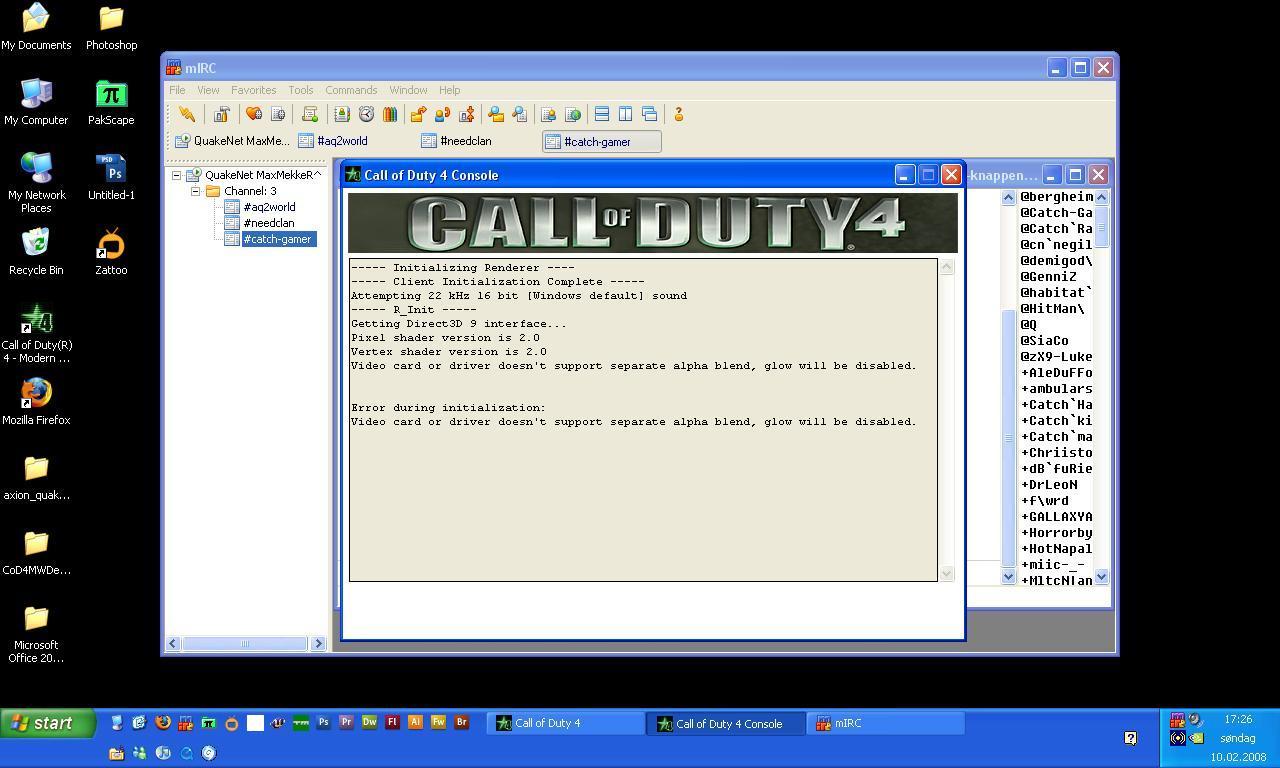Select #aq2world in the treebar

pyautogui.click(x=270, y=207)
